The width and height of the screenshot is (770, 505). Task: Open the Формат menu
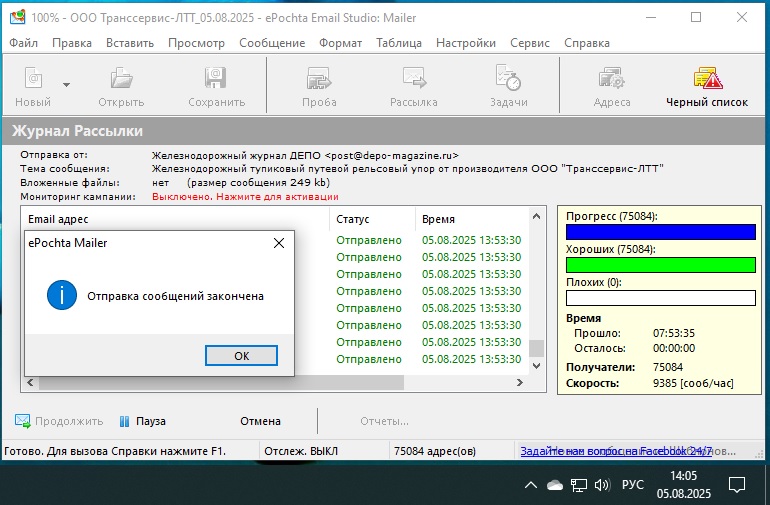[340, 43]
